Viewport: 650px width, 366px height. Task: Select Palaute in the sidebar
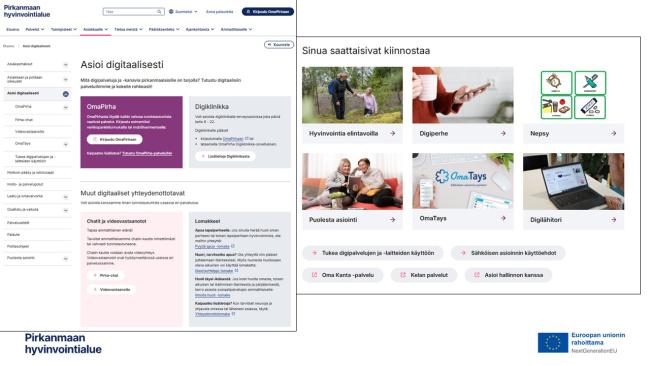pos(13,235)
